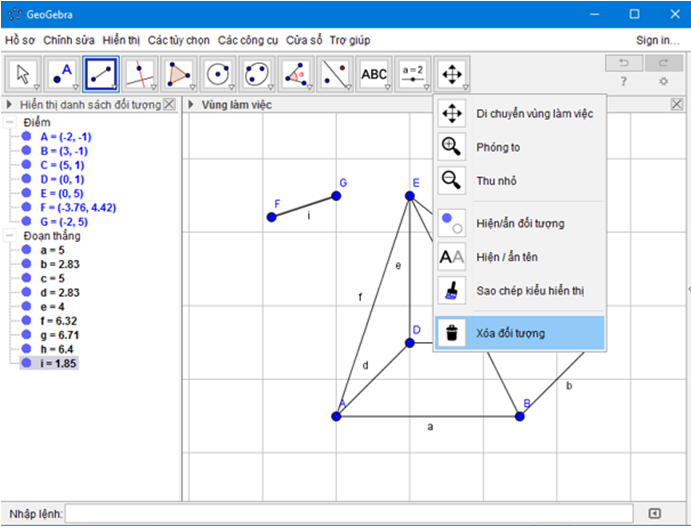Select the Angle tool
The width and height of the screenshot is (691, 528).
(x=296, y=74)
